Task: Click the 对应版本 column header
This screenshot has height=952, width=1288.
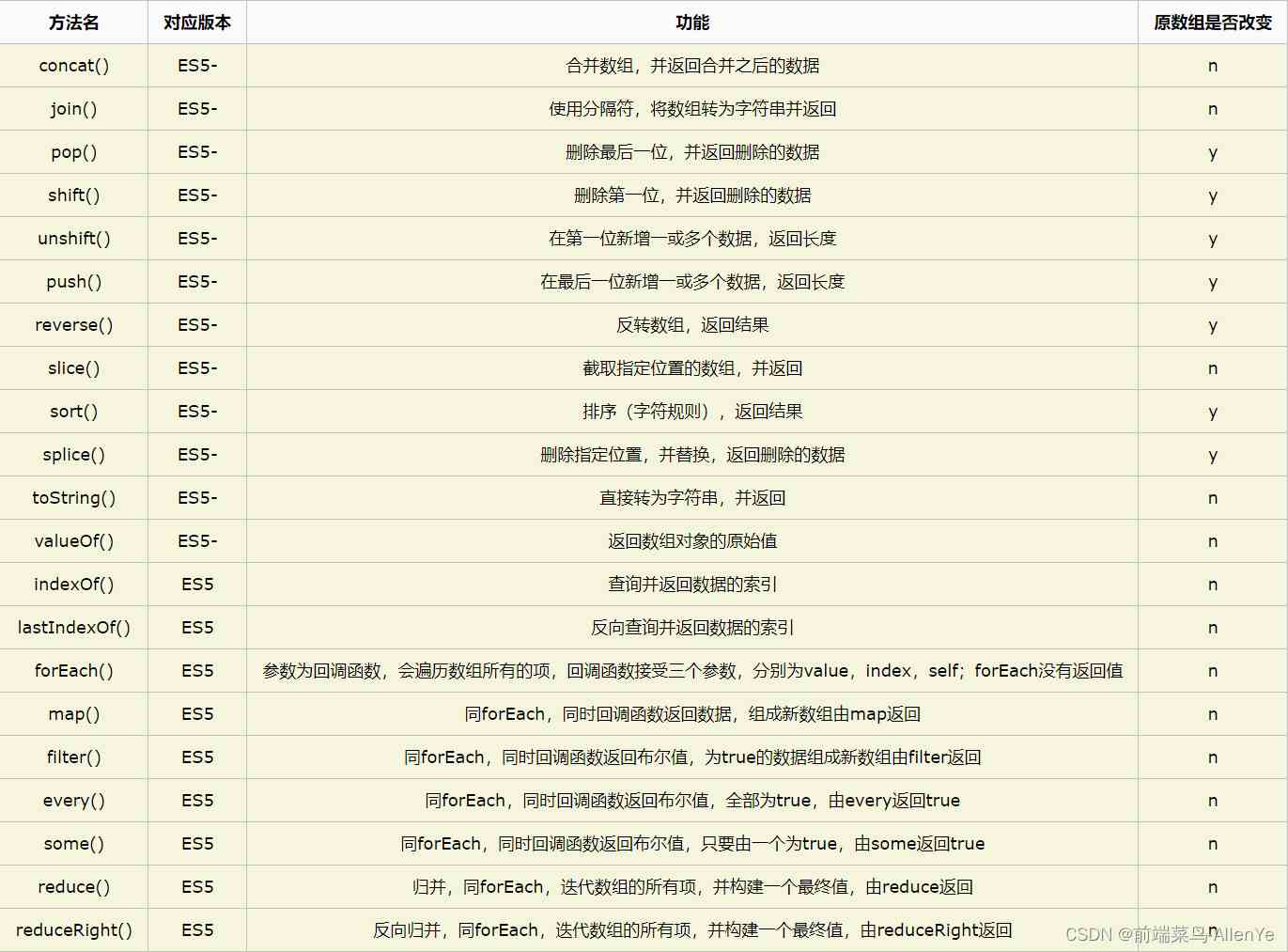Action: [x=197, y=23]
